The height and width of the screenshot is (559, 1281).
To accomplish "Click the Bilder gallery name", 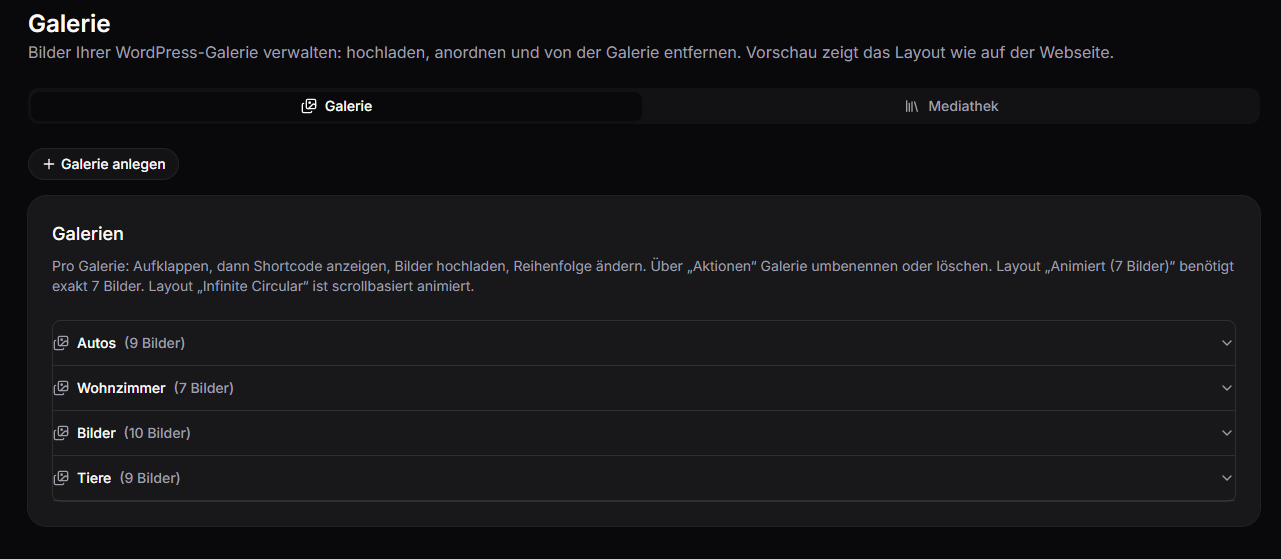I will coord(96,433).
